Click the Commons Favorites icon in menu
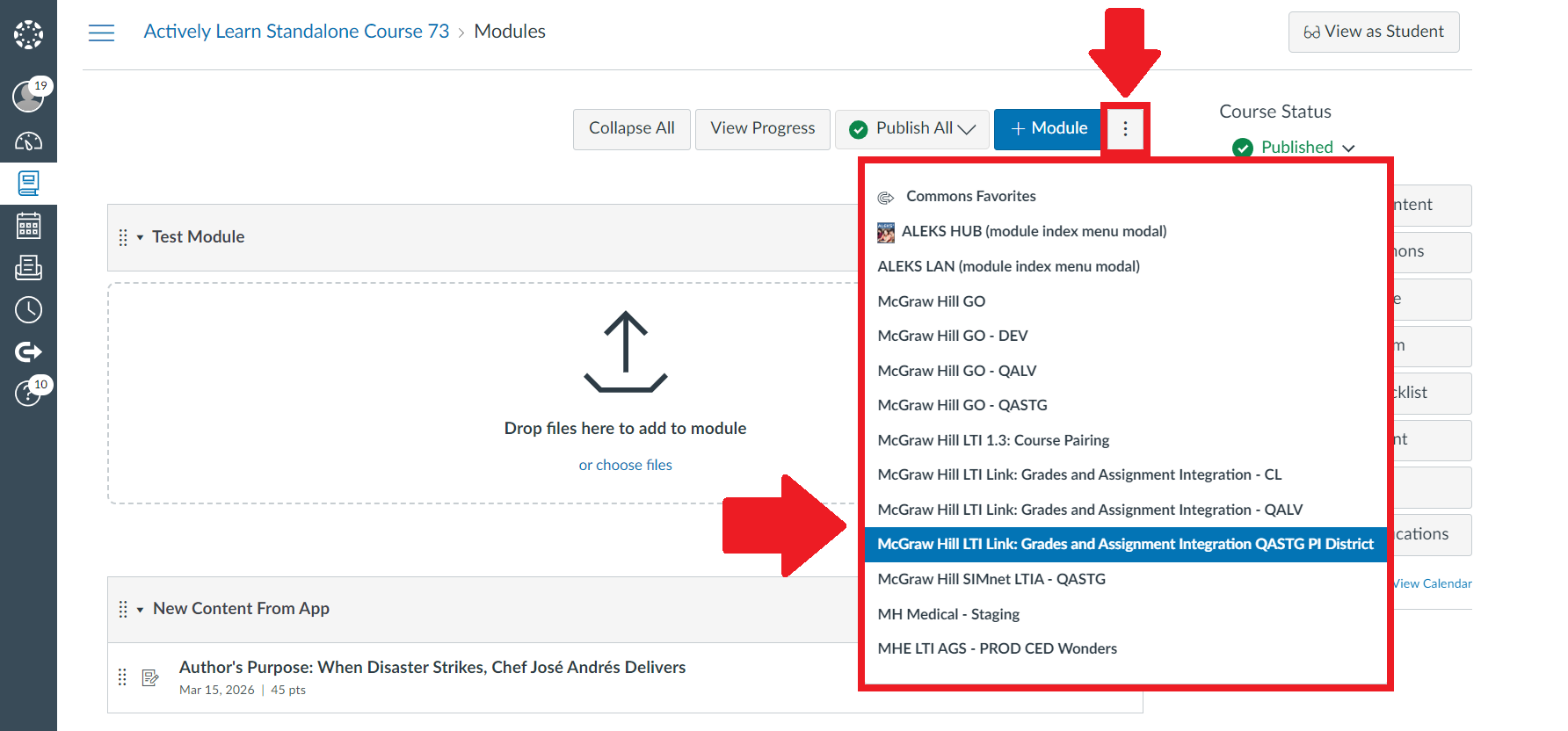The width and height of the screenshot is (1568, 731). pyautogui.click(x=886, y=197)
